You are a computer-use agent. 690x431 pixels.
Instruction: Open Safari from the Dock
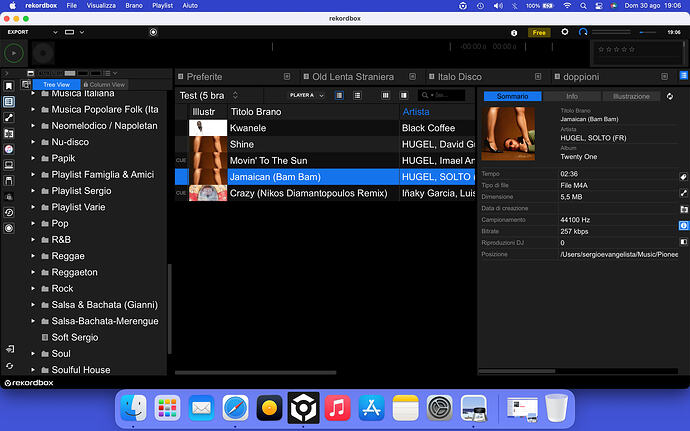pyautogui.click(x=235, y=408)
